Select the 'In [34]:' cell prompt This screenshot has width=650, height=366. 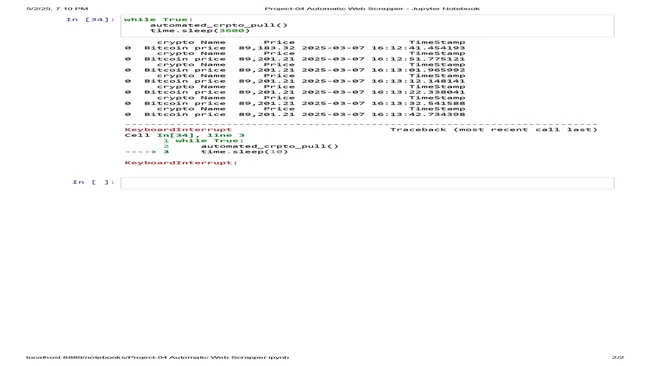(90, 19)
